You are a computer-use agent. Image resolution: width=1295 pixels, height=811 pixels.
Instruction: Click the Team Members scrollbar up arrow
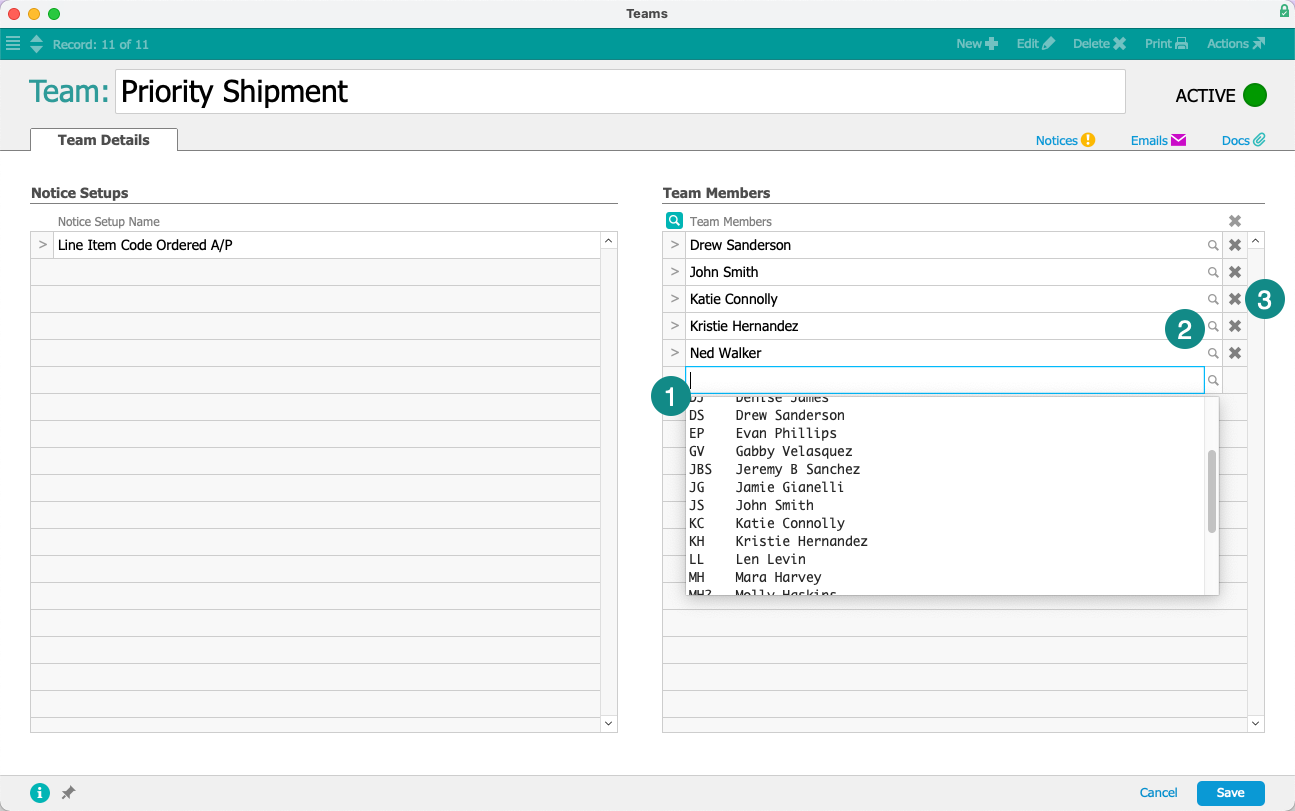(x=1256, y=241)
